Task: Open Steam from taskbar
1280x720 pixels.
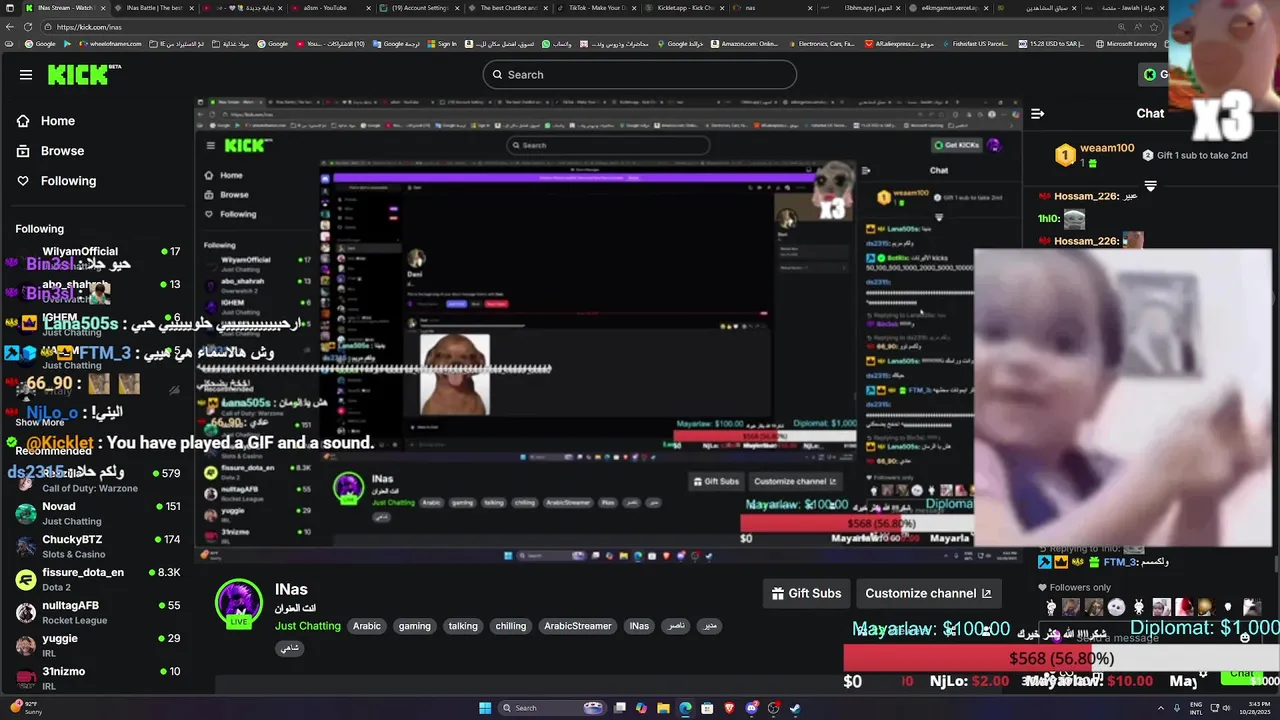Action: click(x=795, y=708)
